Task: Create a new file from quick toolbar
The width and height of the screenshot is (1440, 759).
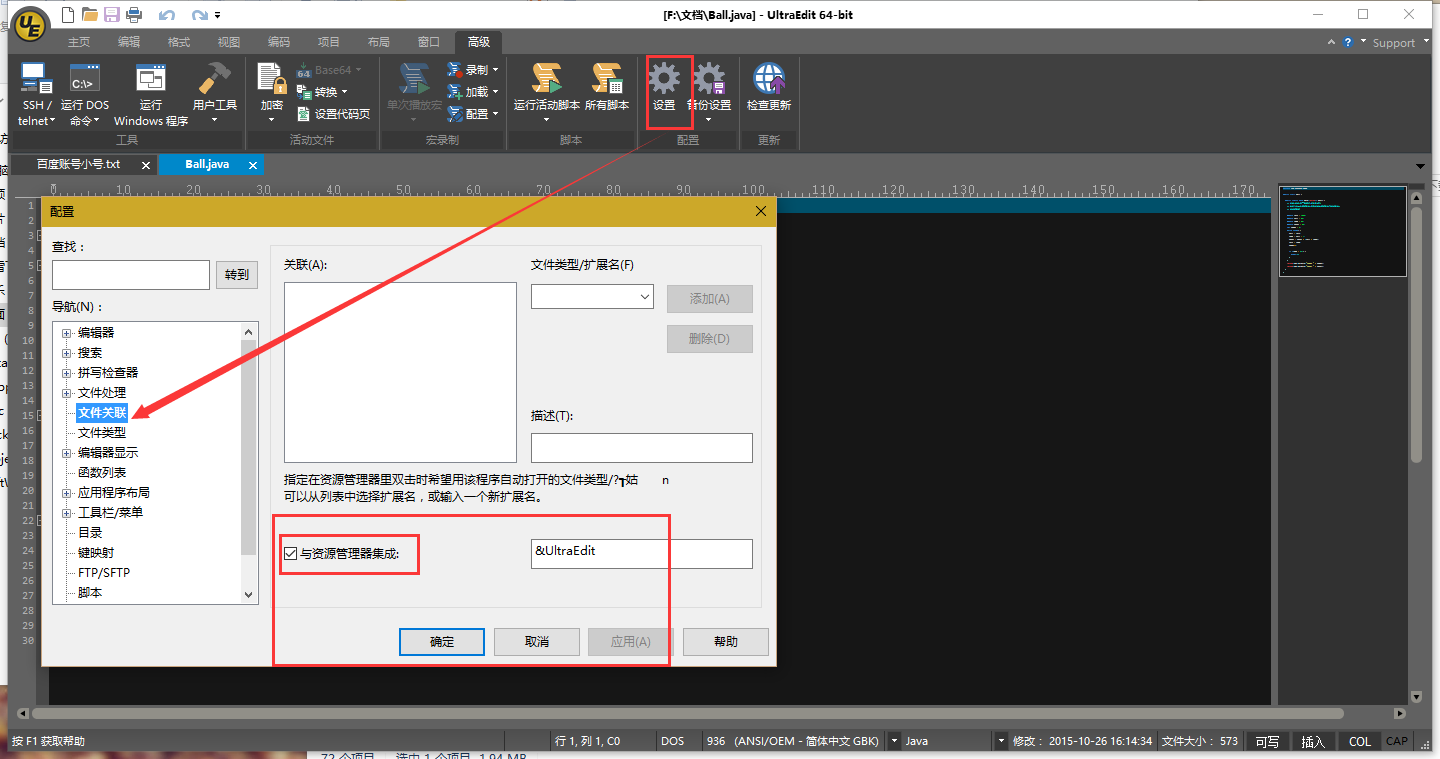Action: 68,15
